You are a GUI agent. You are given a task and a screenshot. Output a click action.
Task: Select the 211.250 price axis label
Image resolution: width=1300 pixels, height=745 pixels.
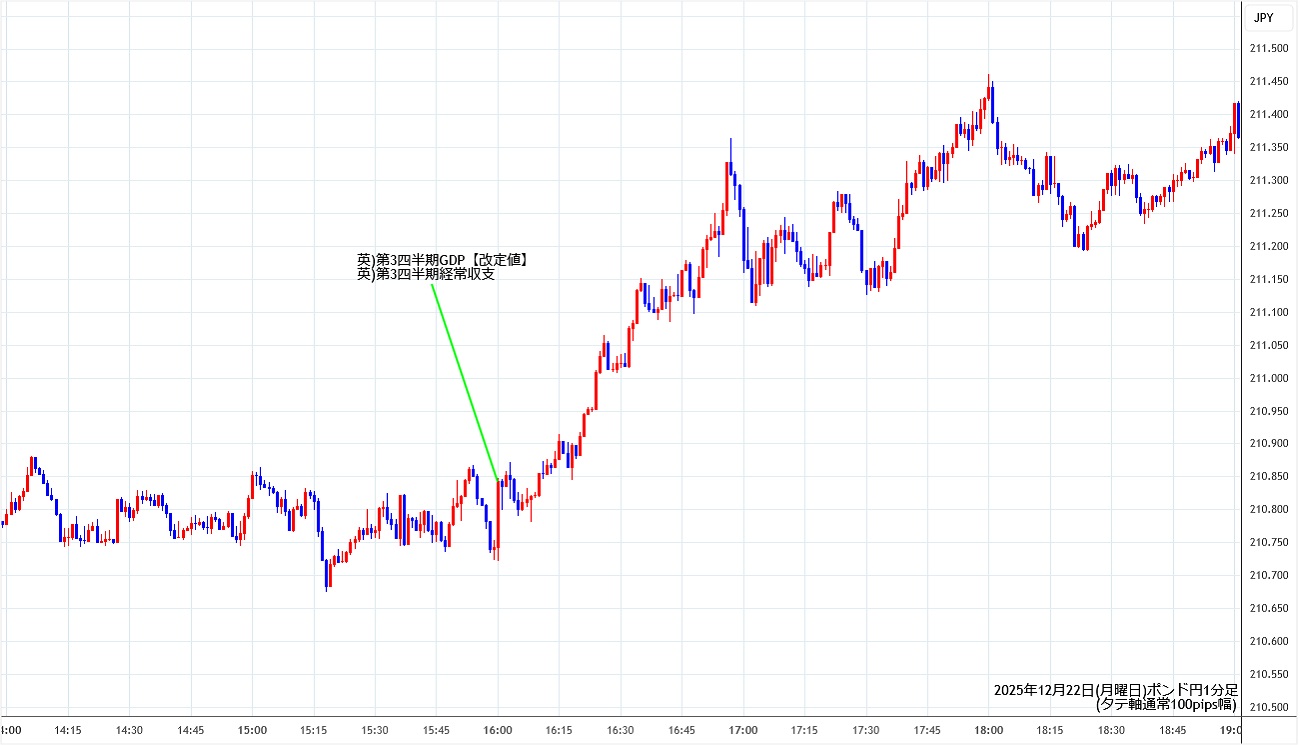1269,213
